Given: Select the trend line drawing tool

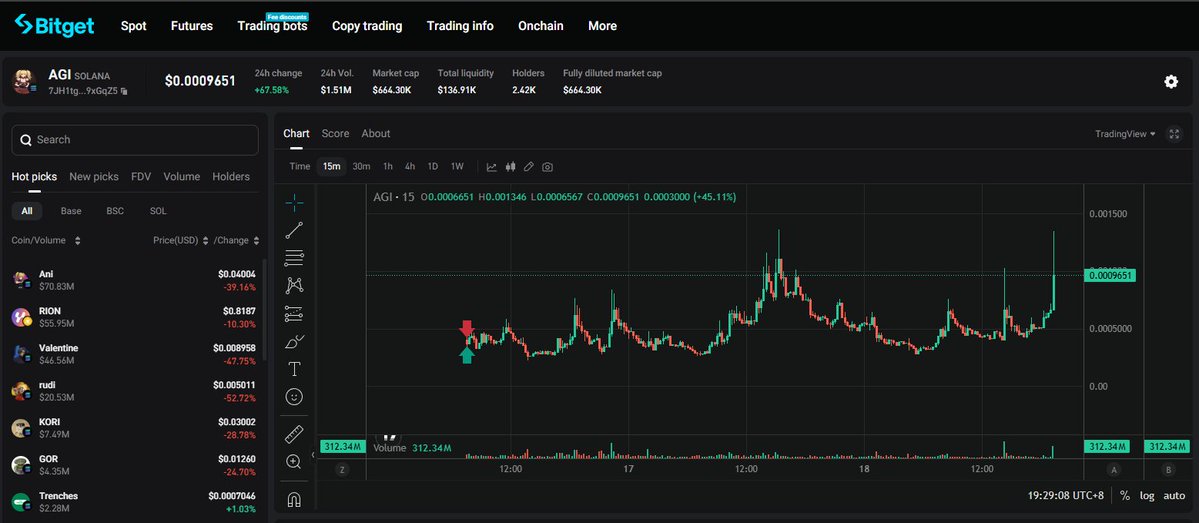Looking at the screenshot, I should (x=294, y=230).
